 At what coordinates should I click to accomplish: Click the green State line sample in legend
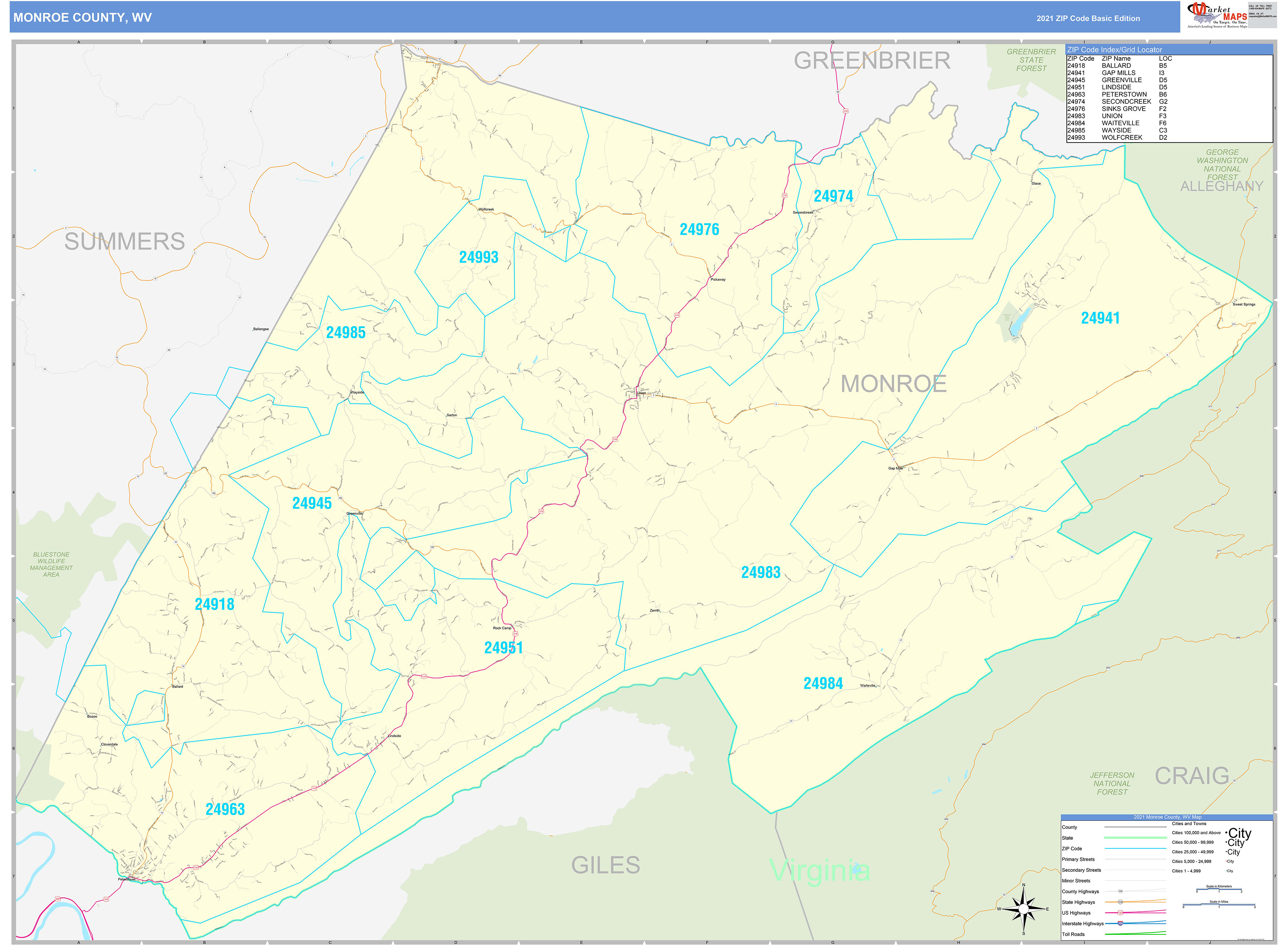(x=1135, y=838)
